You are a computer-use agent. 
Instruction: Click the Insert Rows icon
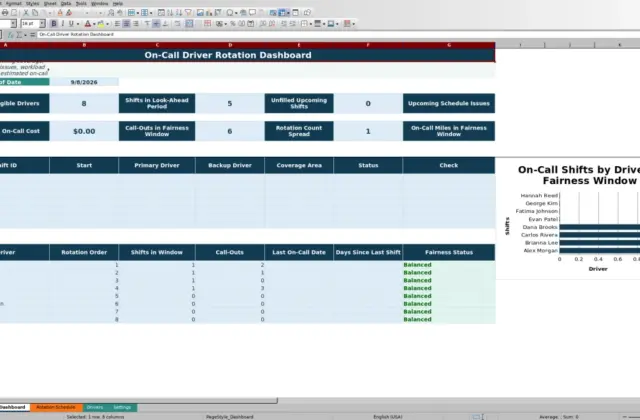click(131, 13)
